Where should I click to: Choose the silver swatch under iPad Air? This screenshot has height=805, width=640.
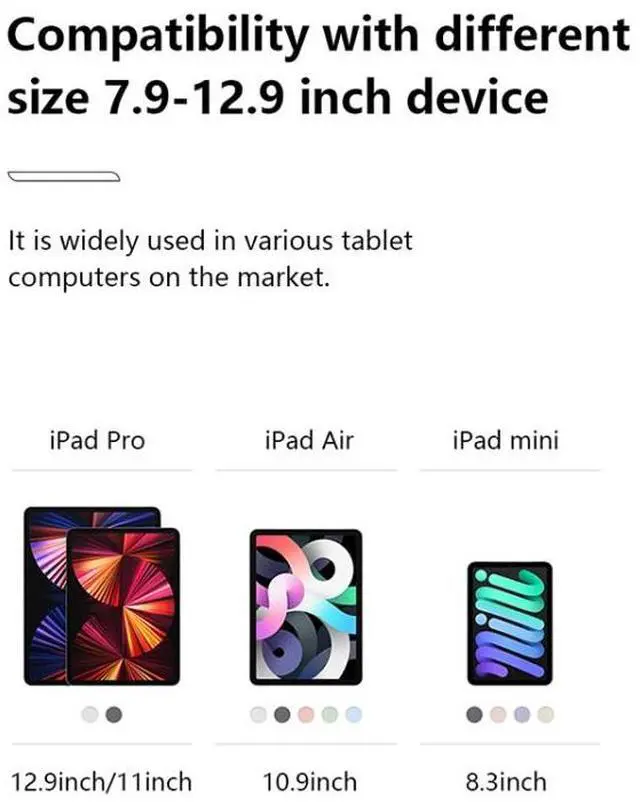258,714
